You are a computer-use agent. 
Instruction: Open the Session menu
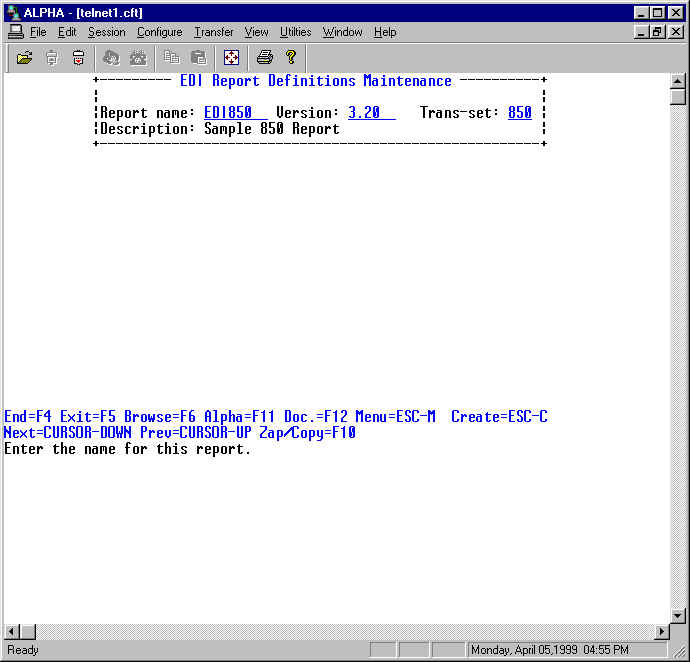point(106,32)
